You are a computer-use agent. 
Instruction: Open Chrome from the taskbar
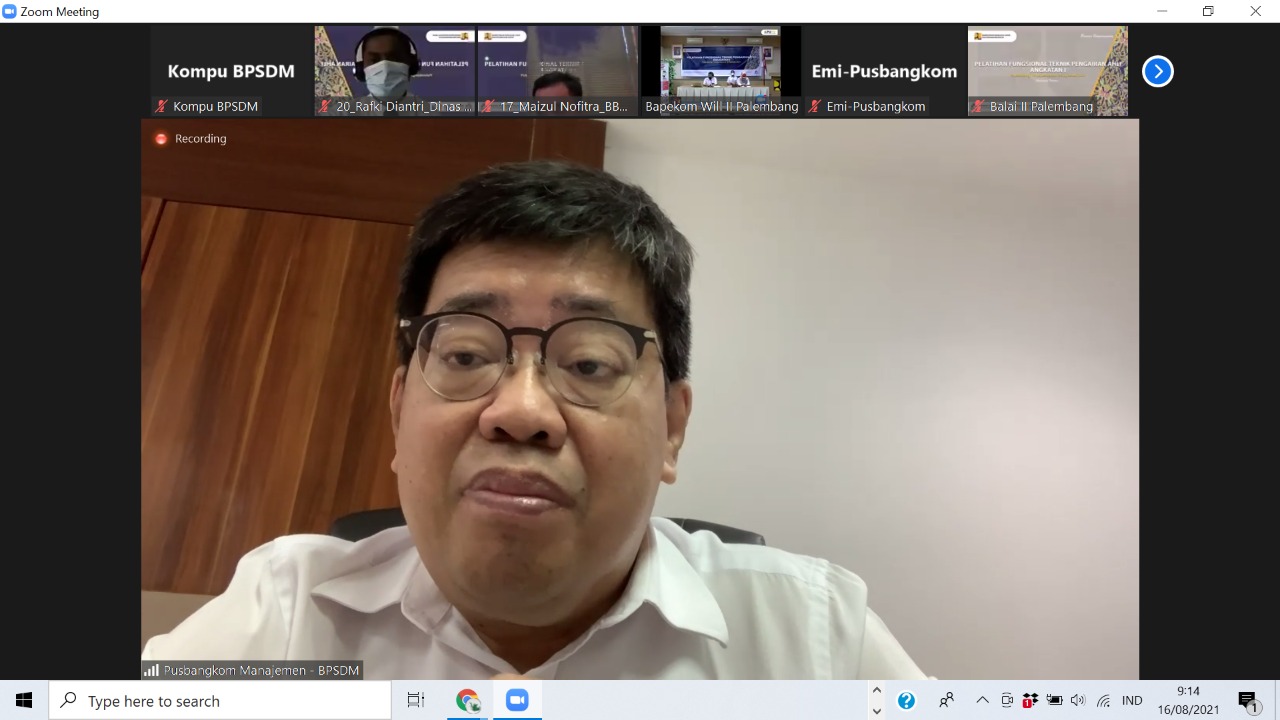coord(468,700)
